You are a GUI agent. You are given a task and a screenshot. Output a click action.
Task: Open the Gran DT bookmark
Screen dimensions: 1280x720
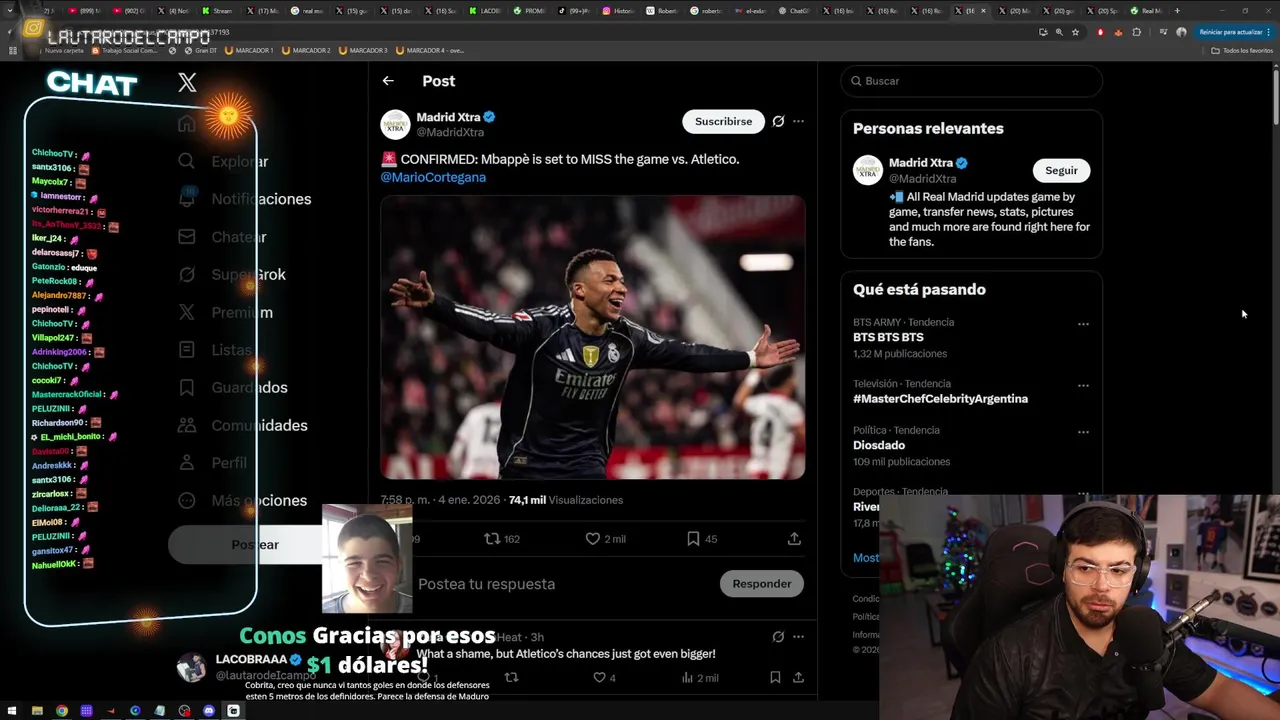[x=201, y=50]
